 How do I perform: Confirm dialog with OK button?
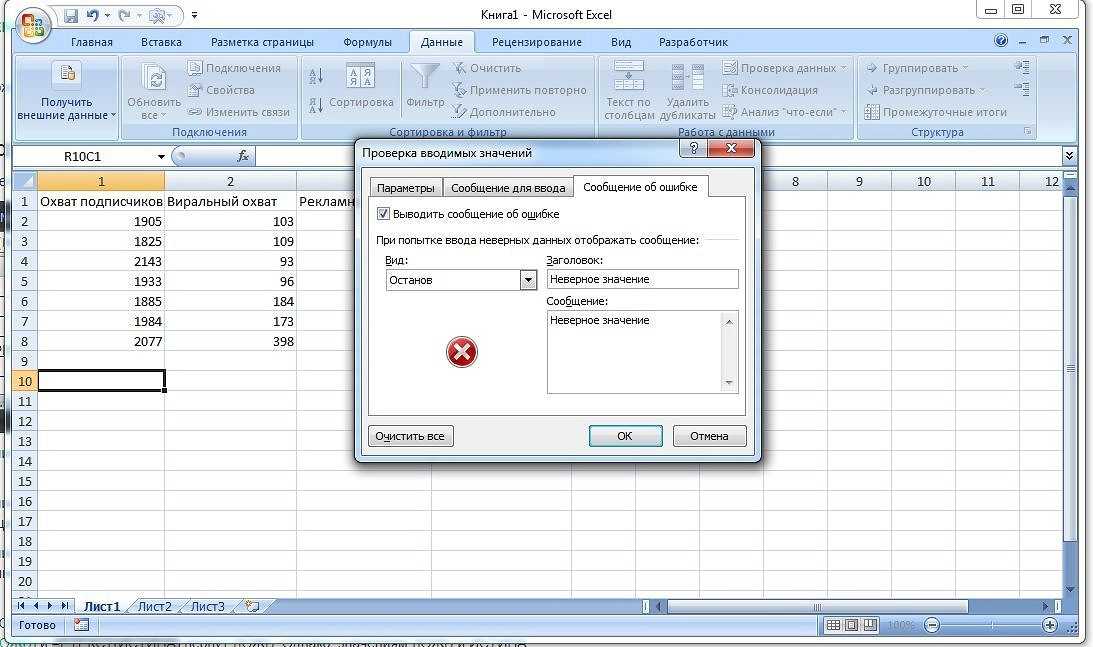click(x=625, y=436)
